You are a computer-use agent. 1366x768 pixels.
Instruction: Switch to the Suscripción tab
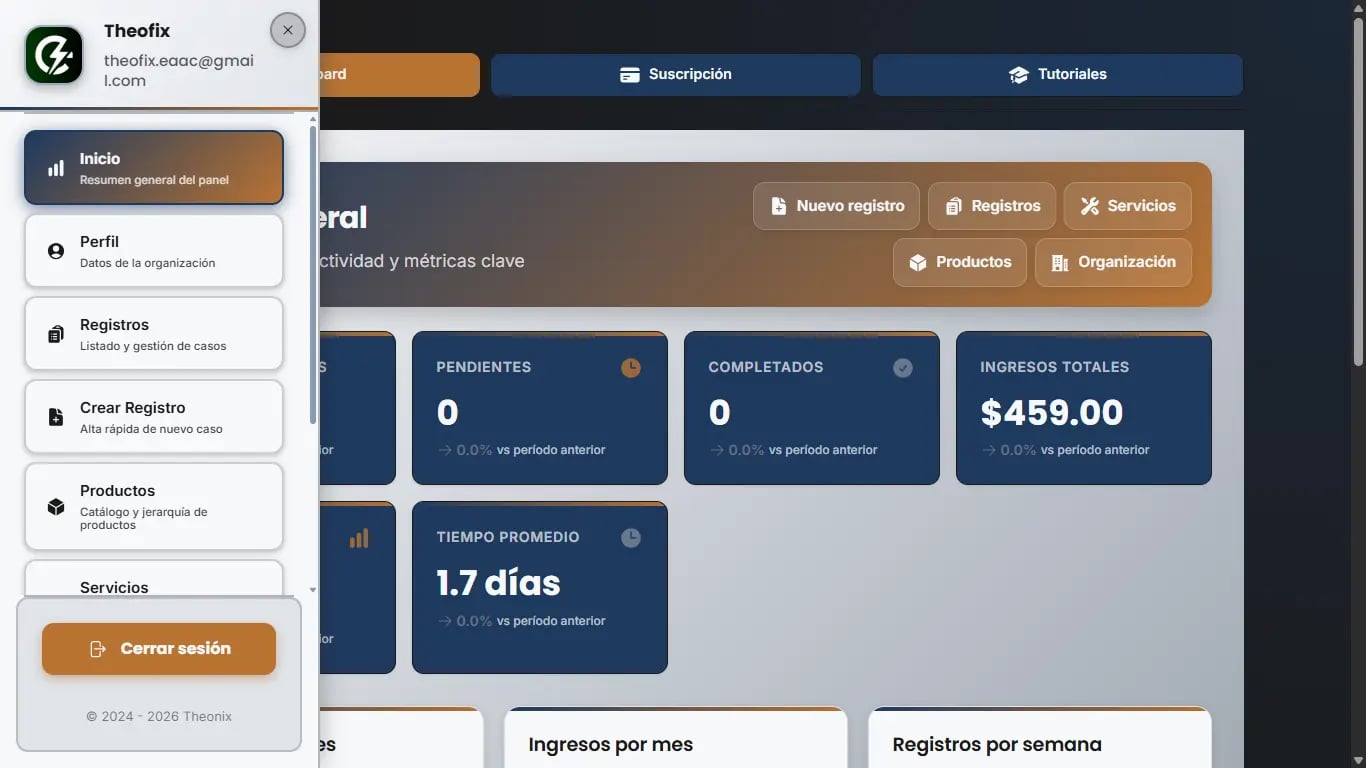pos(675,74)
